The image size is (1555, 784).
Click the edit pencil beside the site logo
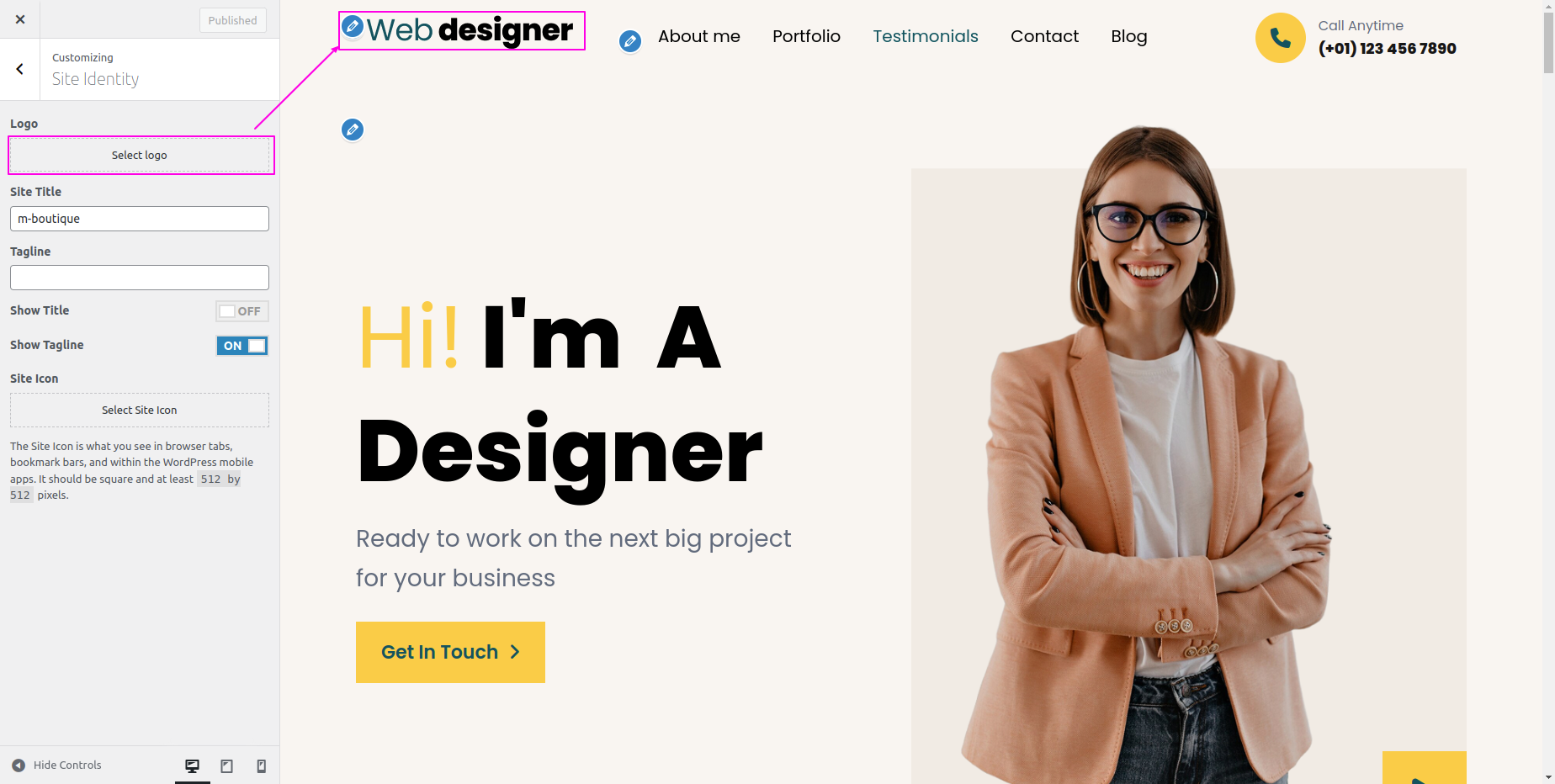point(353,27)
